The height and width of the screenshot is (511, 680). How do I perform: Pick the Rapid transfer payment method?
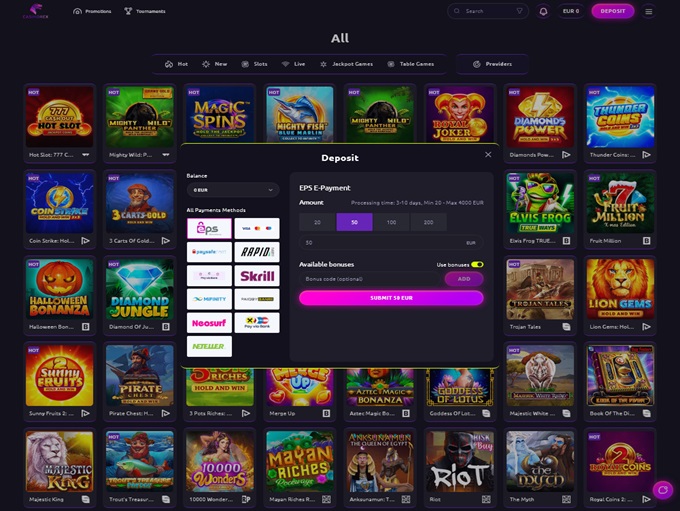[x=257, y=252]
